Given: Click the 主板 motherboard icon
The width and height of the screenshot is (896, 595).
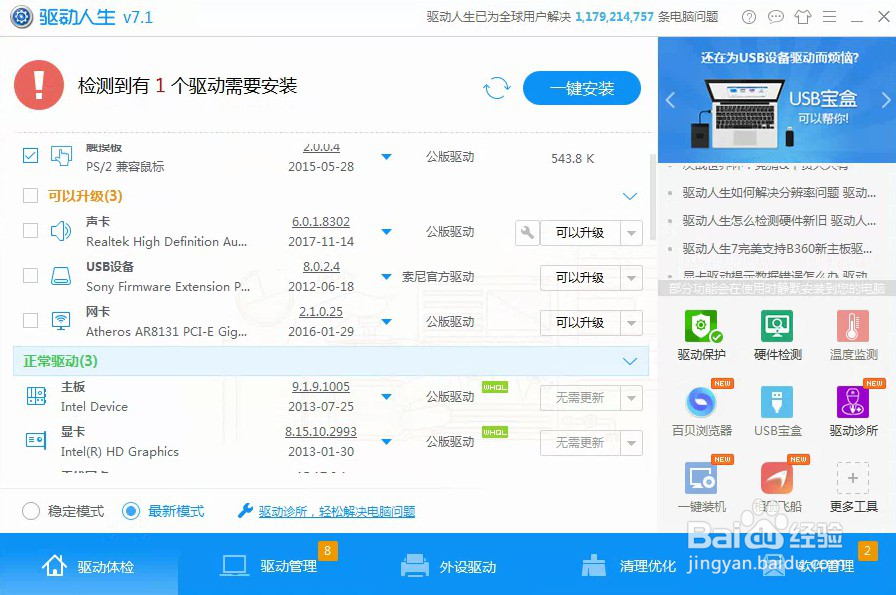Looking at the screenshot, I should tap(37, 396).
